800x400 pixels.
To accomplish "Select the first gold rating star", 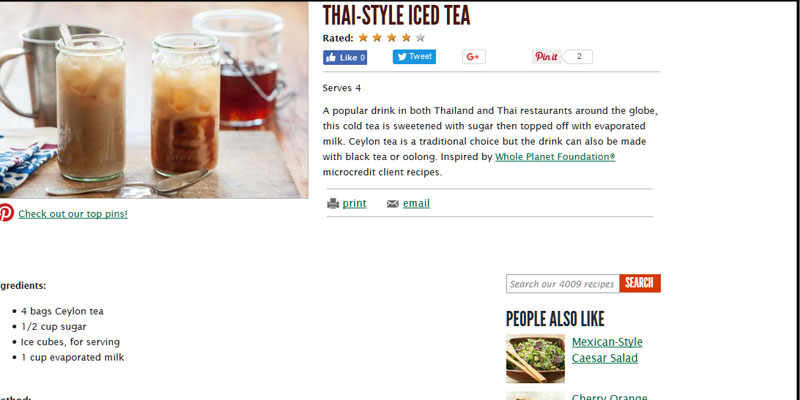I will [x=363, y=38].
